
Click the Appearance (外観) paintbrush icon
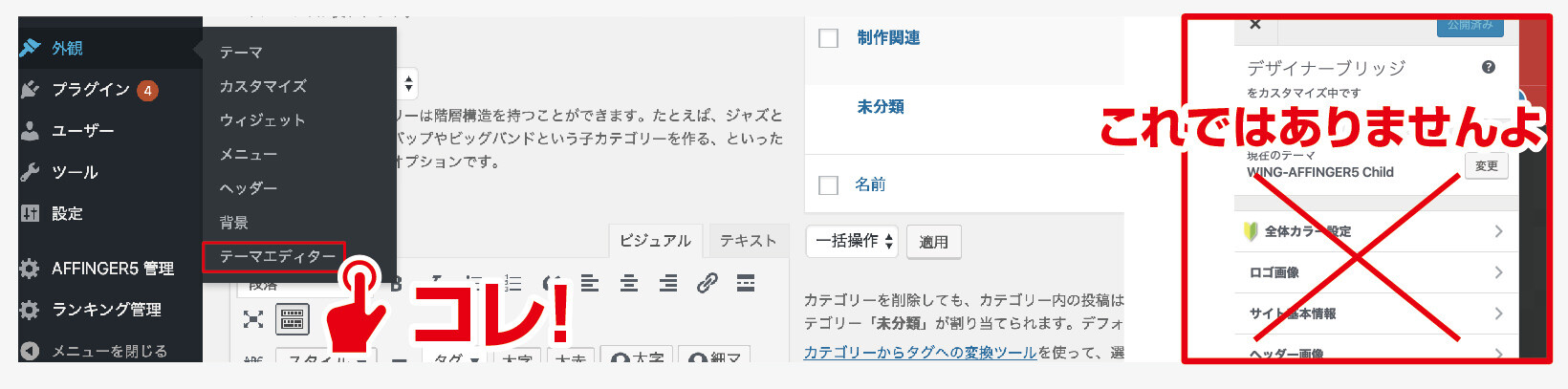tap(30, 47)
